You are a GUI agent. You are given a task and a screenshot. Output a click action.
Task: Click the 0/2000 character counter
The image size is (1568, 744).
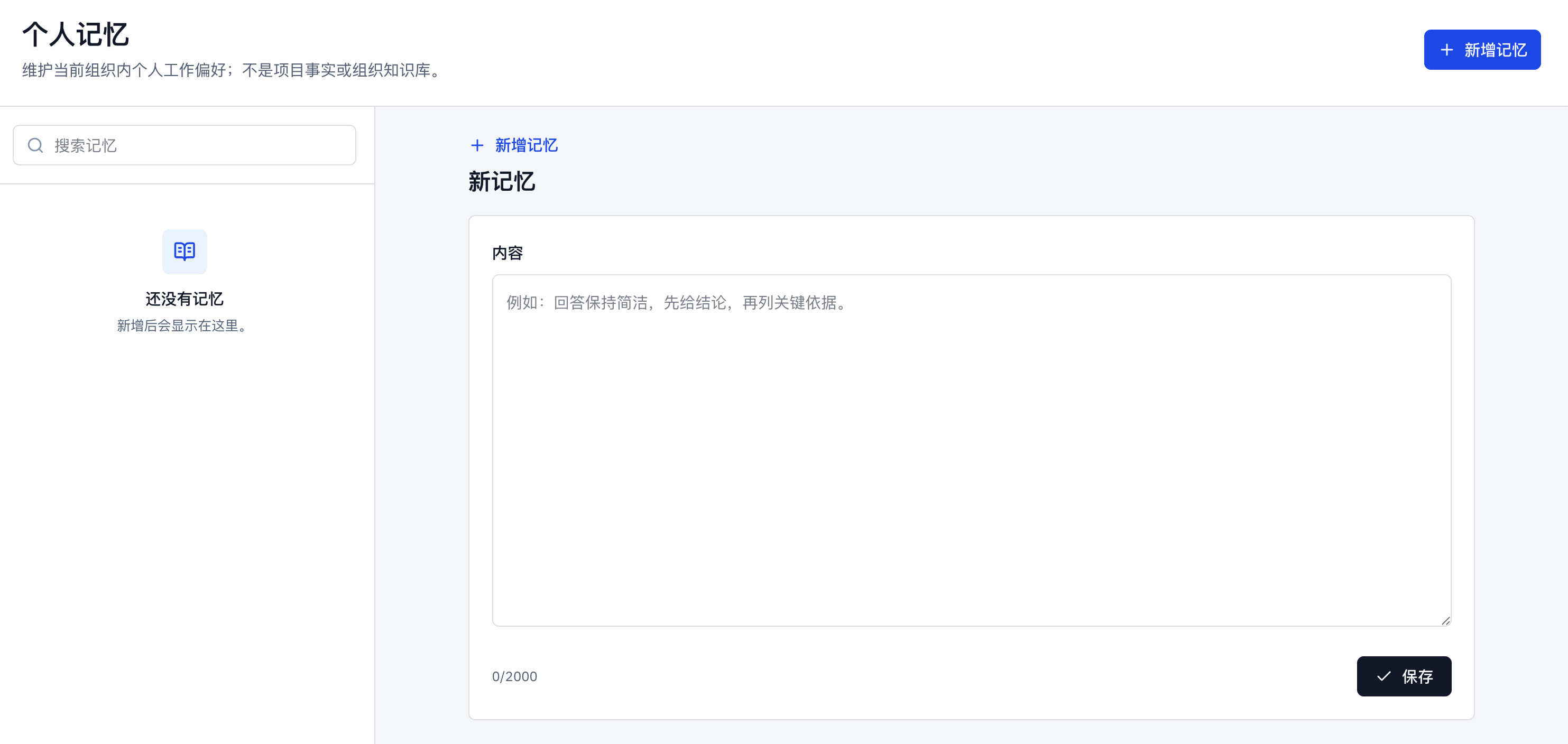pos(514,676)
